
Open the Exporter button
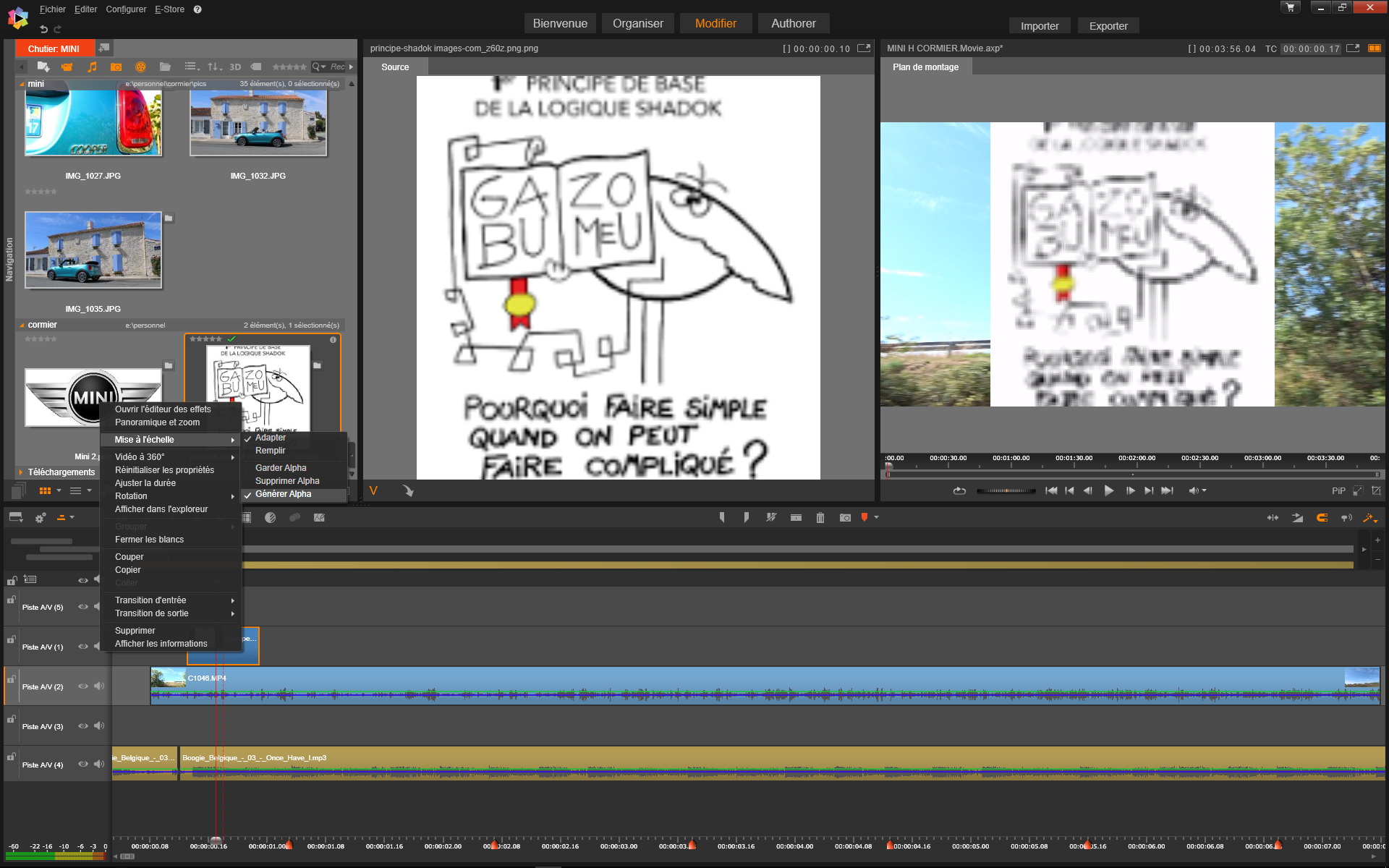(1108, 26)
